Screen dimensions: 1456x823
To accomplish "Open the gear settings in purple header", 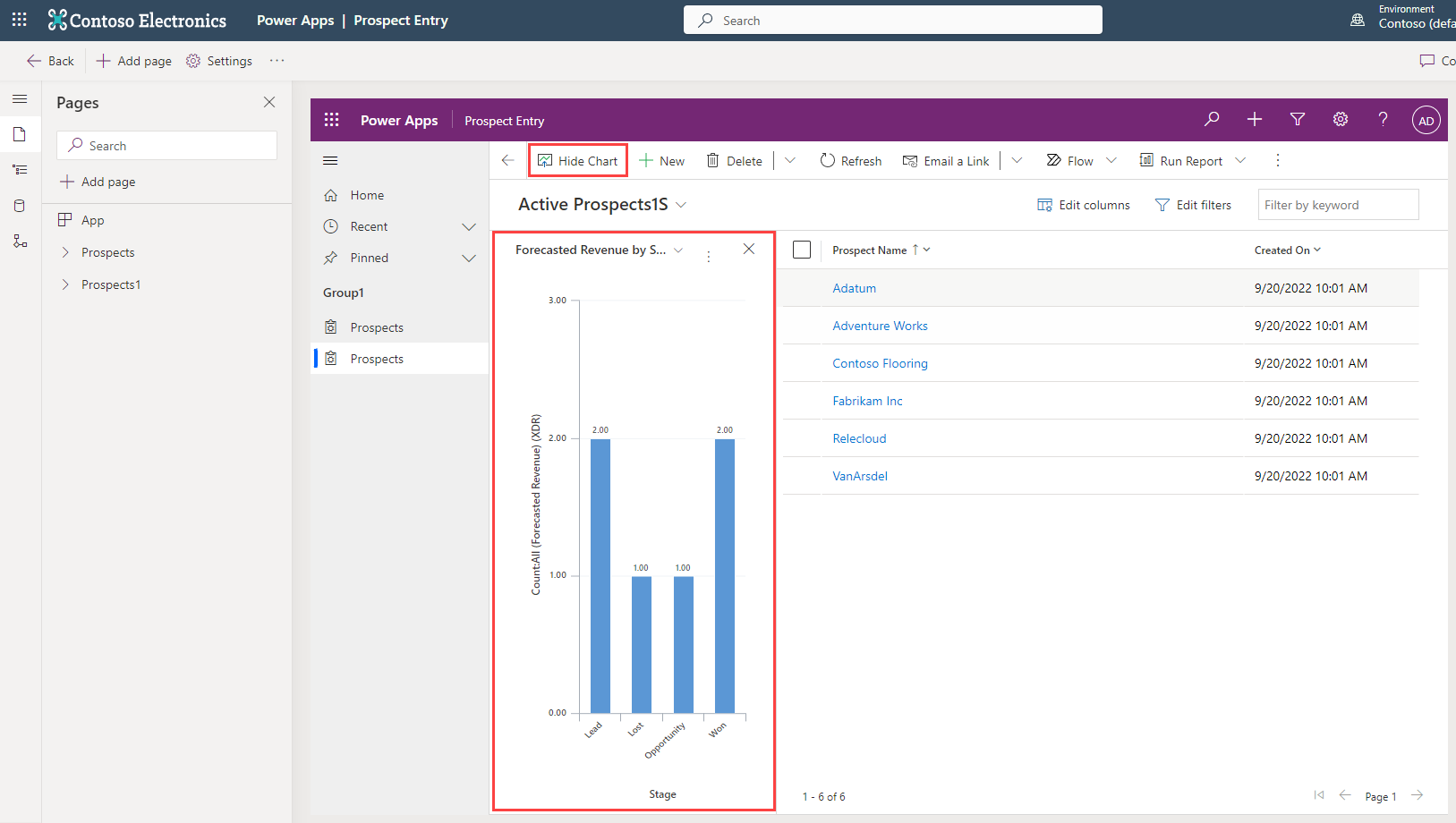I will tap(1341, 119).
